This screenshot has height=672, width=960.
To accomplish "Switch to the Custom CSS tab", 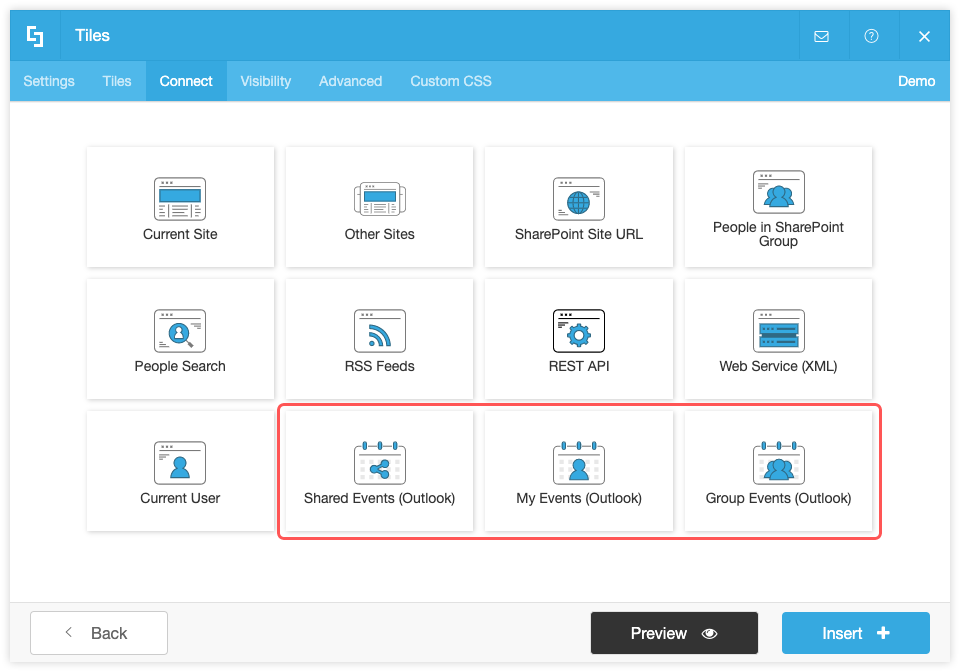I will [x=451, y=81].
